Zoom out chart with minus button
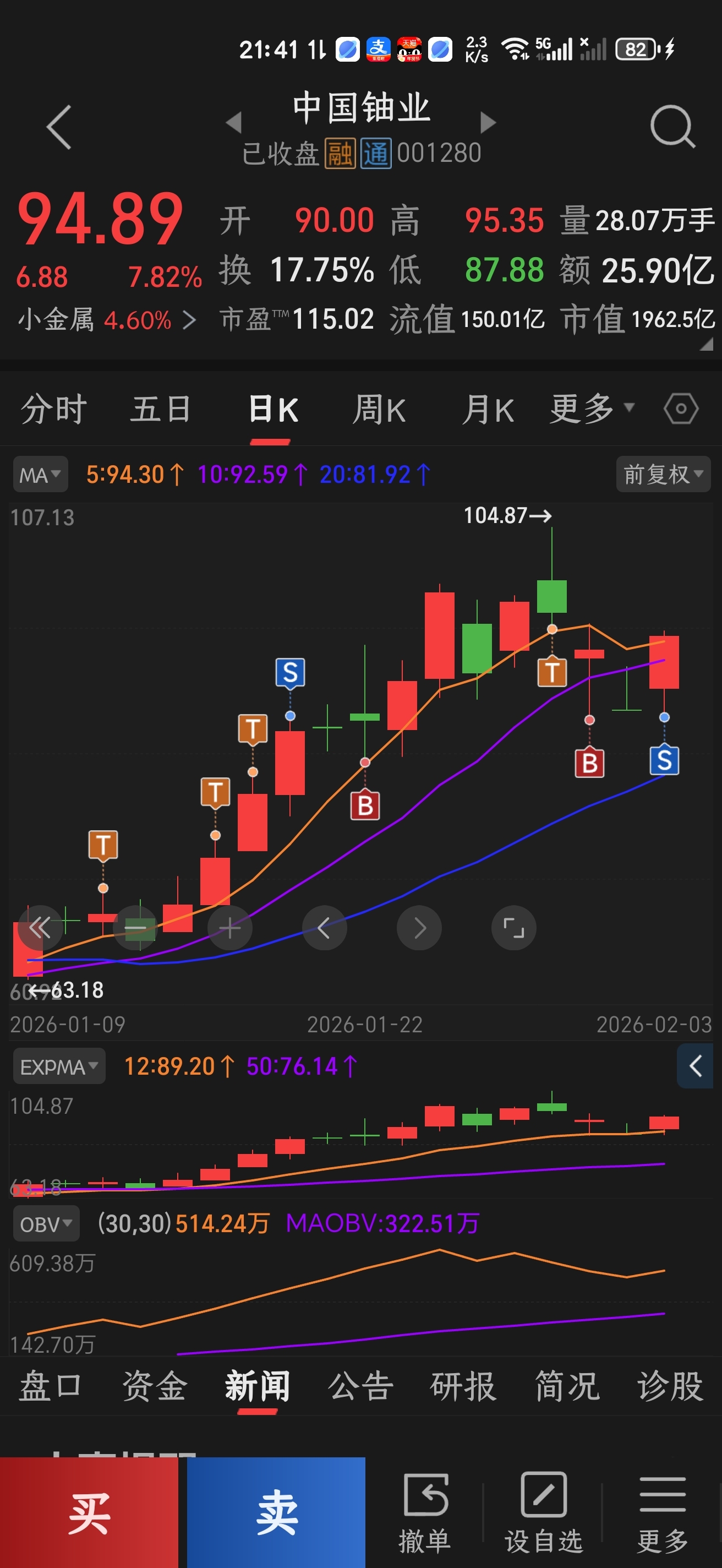Viewport: 722px width, 1568px height. click(x=135, y=928)
